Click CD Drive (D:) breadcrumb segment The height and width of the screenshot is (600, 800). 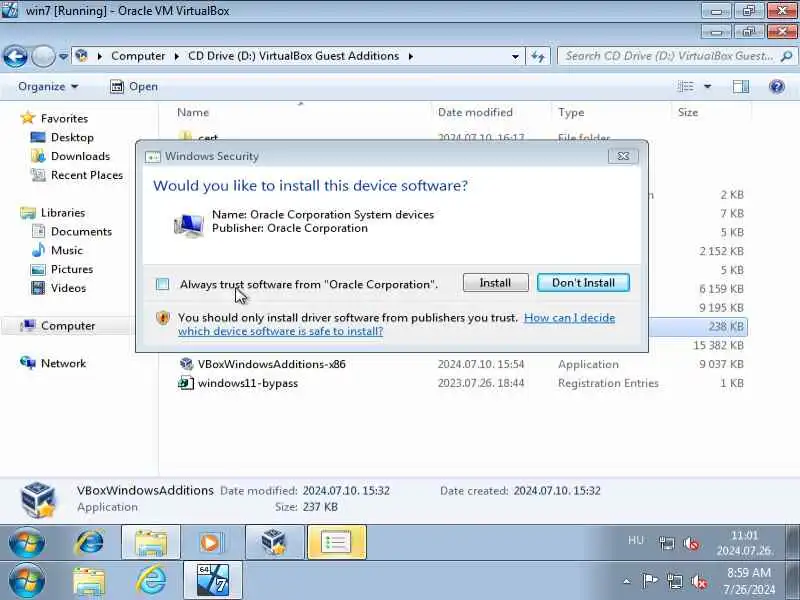pyautogui.click(x=293, y=56)
